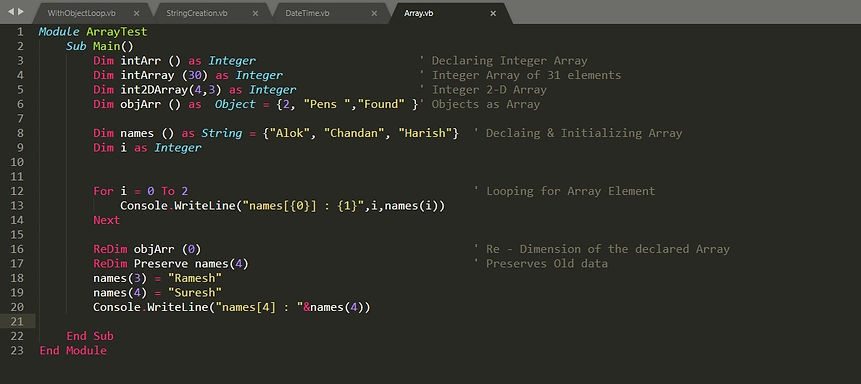
Task: Click 'Dim i as Integer' on line 9
Action: click(147, 148)
